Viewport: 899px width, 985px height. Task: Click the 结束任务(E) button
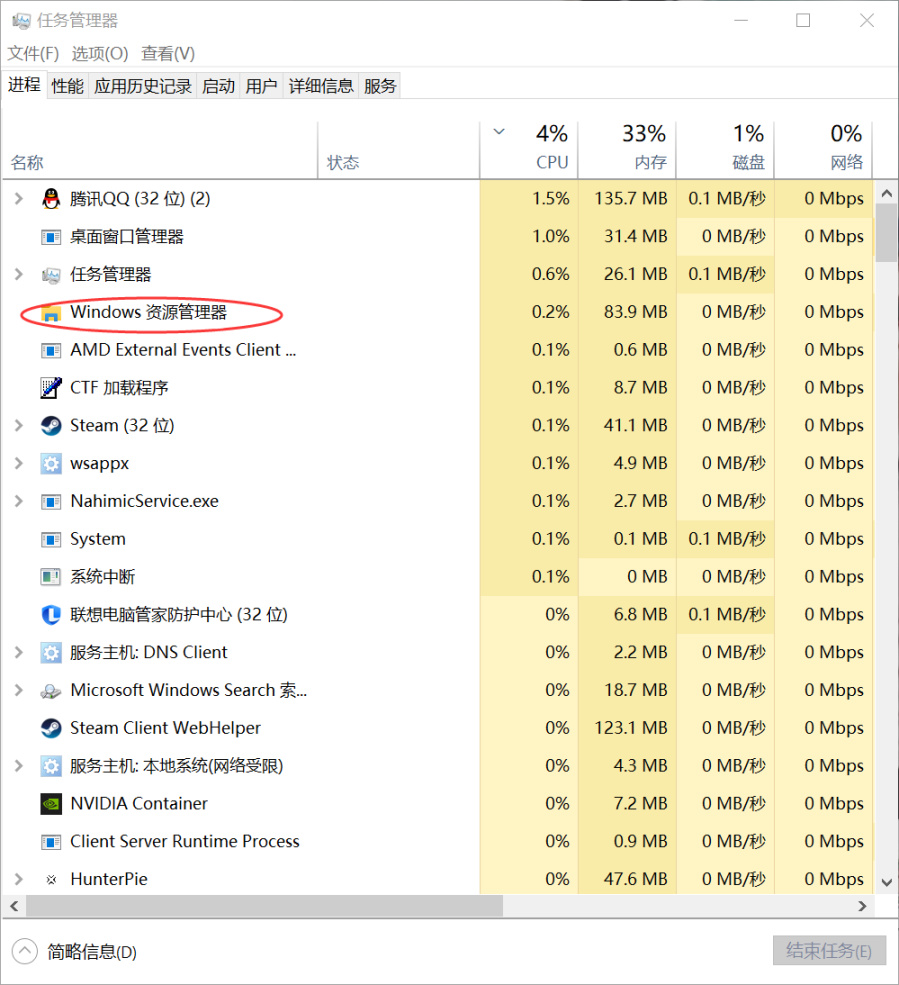pos(829,950)
